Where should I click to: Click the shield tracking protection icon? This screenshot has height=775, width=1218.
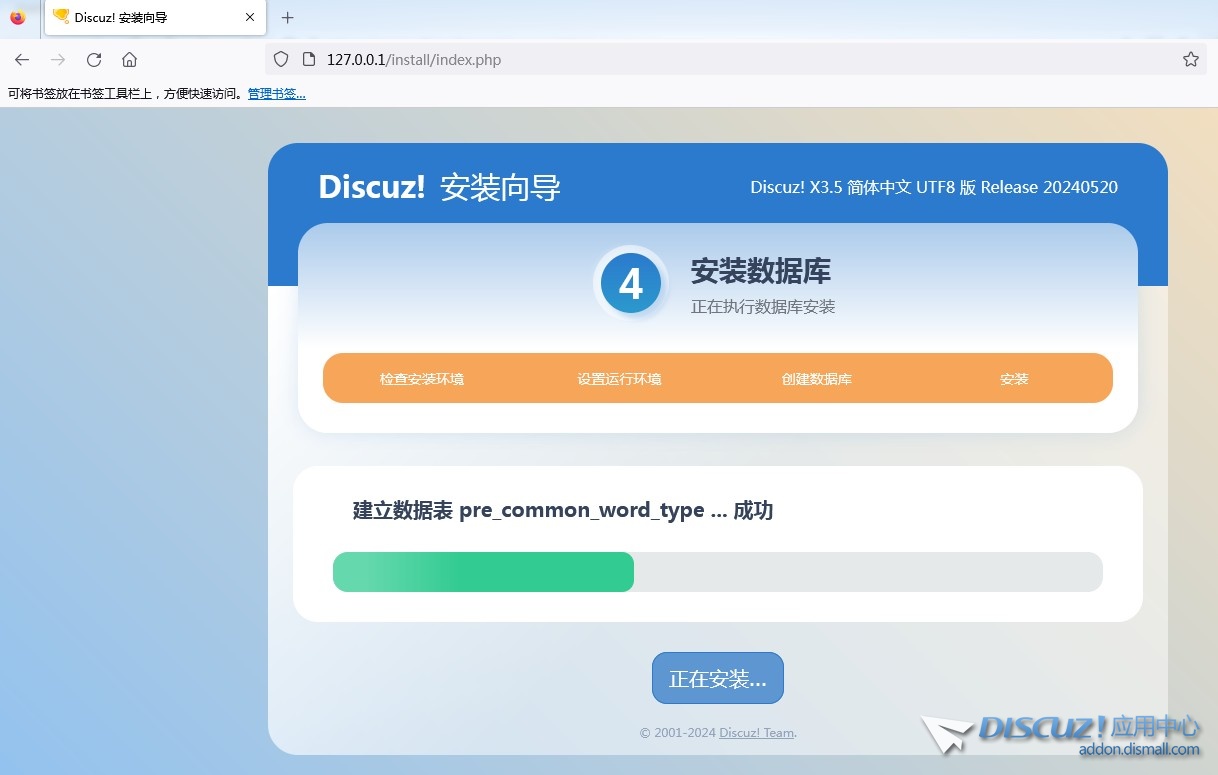(x=281, y=60)
